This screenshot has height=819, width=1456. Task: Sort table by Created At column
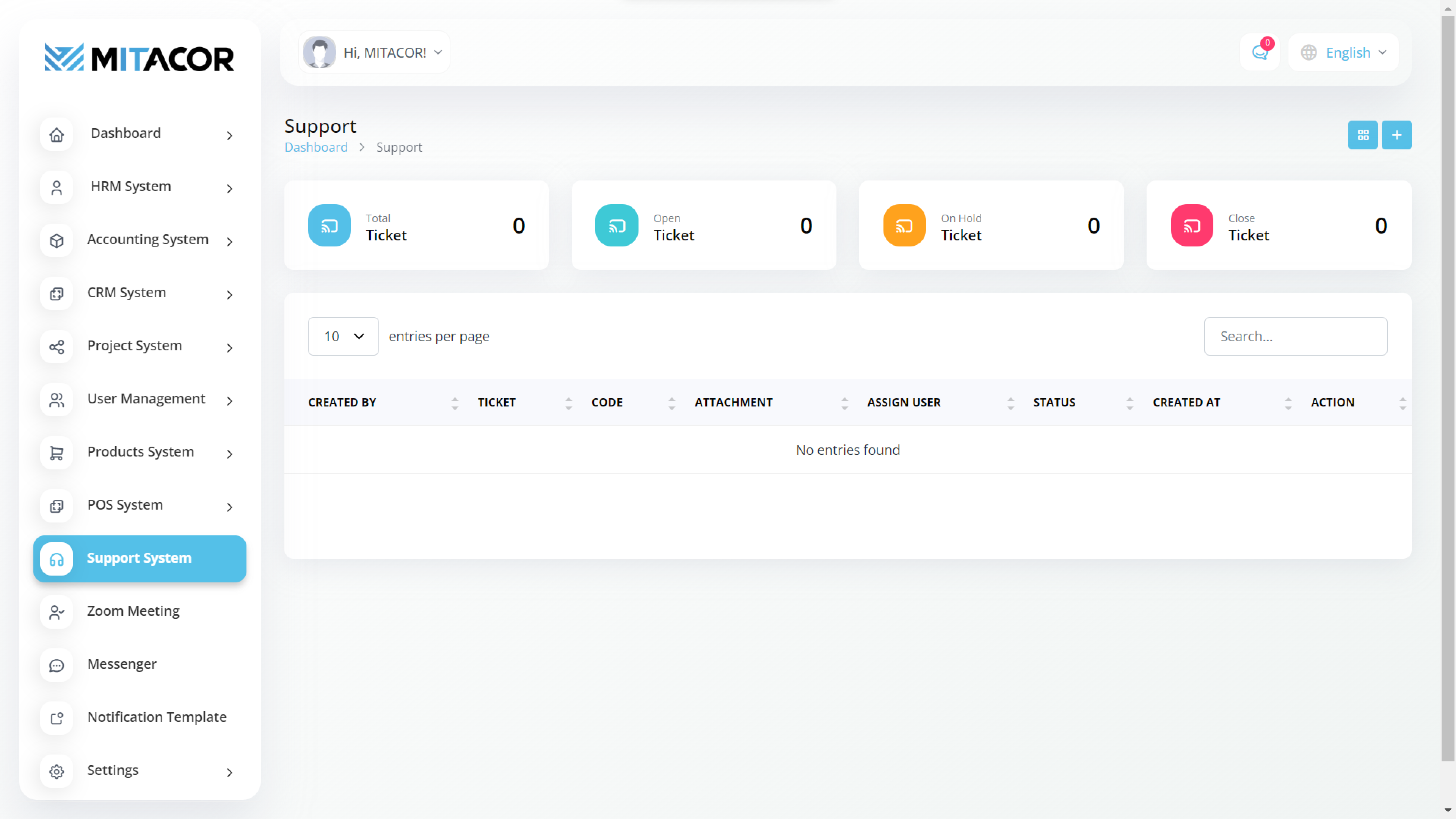1186,402
